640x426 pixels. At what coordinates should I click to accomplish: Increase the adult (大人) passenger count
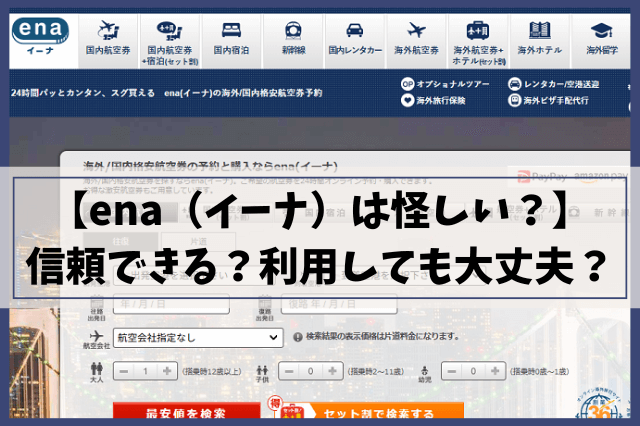coord(167,371)
